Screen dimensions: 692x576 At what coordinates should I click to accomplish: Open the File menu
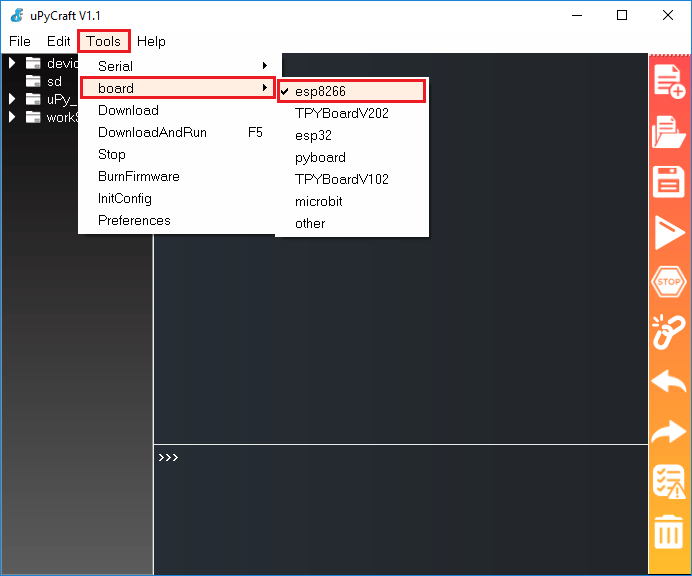point(19,41)
